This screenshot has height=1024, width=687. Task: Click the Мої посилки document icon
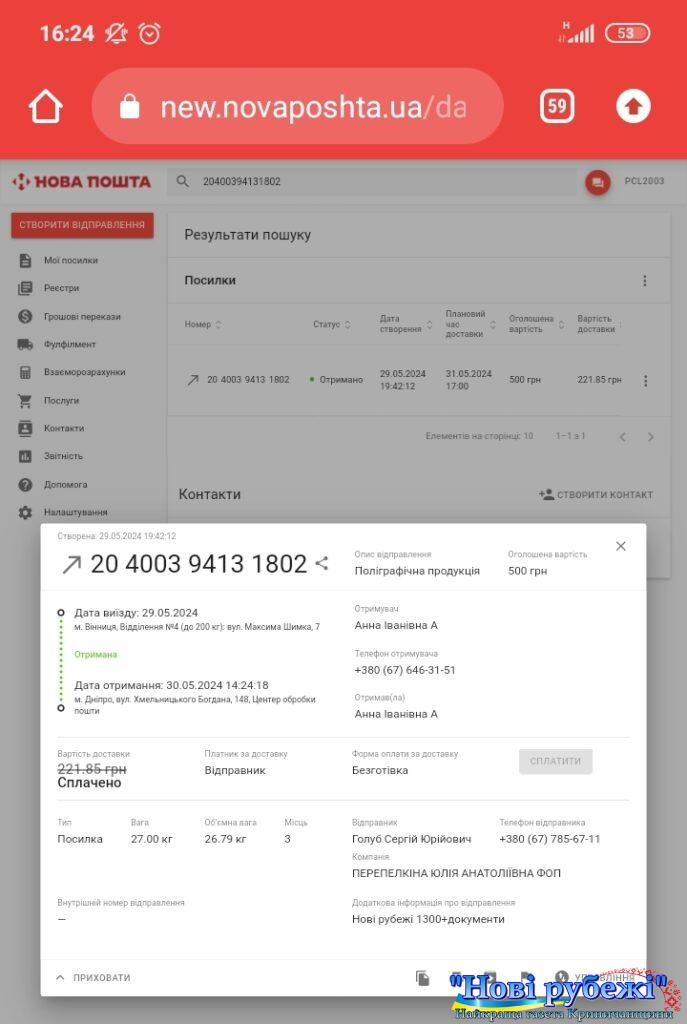click(25, 261)
